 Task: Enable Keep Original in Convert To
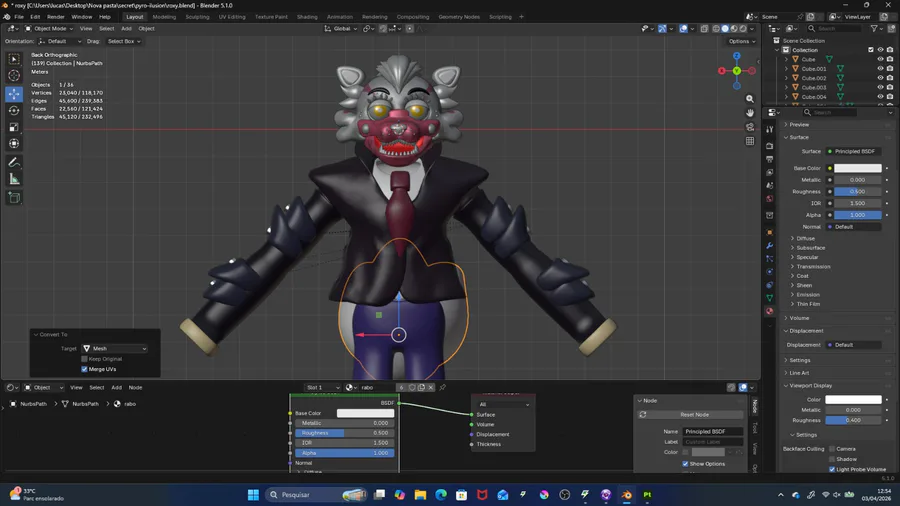(84, 359)
